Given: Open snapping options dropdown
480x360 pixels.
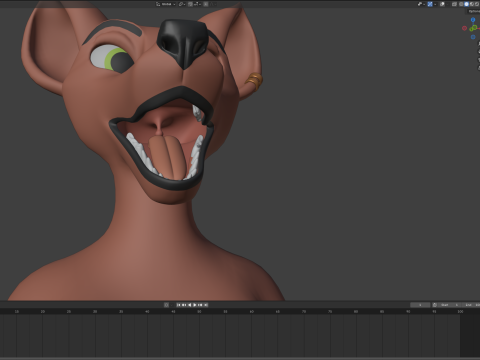Looking at the screenshot, I should [x=197, y=4].
